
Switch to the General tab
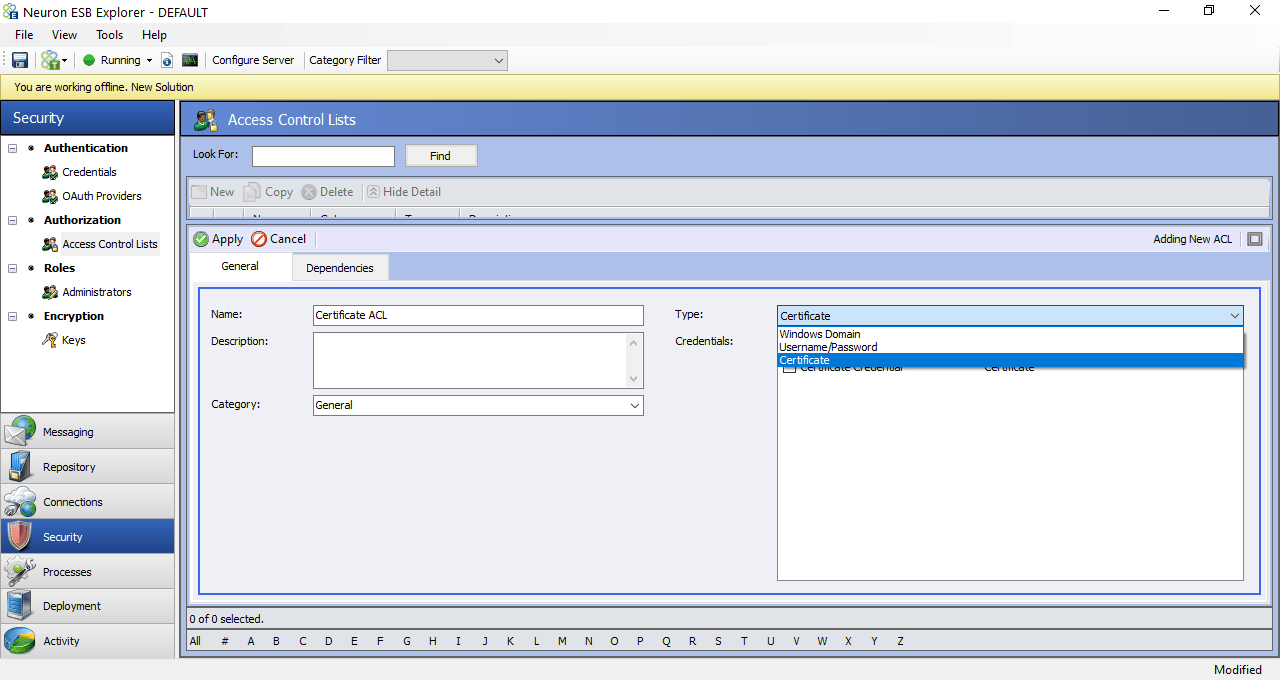pyautogui.click(x=240, y=266)
